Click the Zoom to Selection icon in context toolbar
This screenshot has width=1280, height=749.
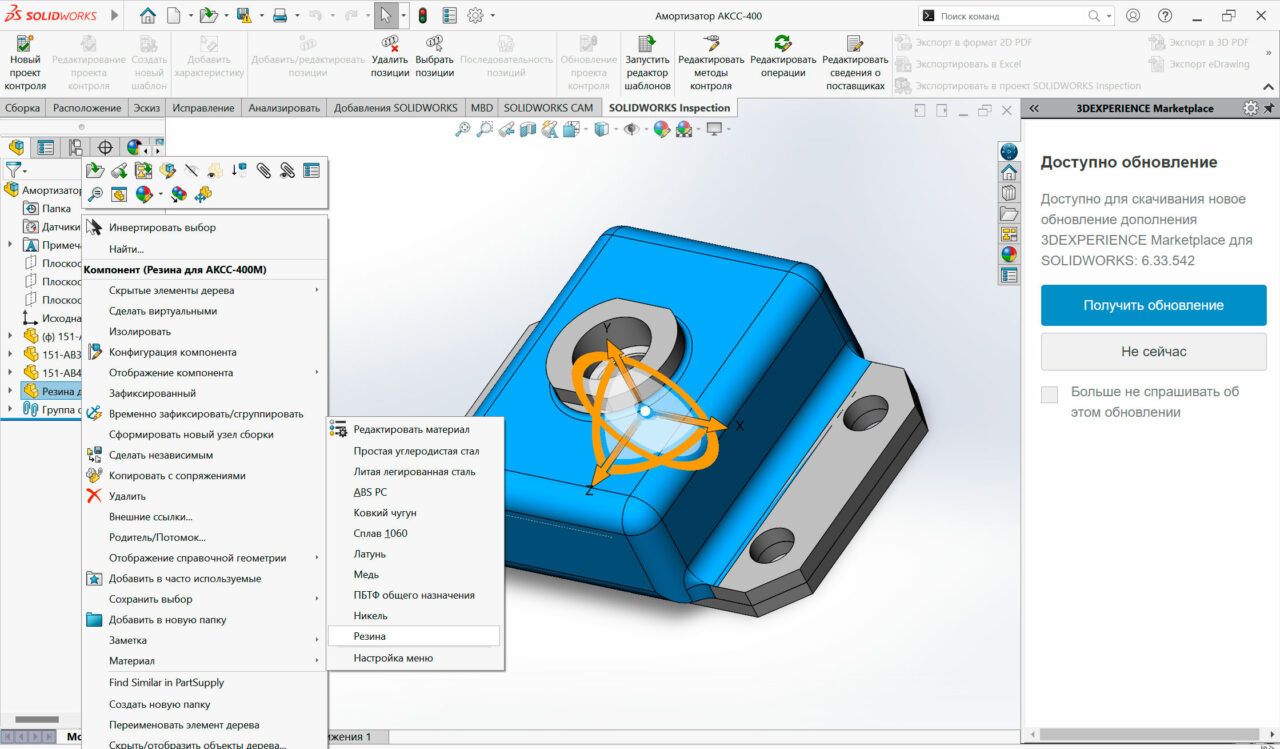pos(96,194)
